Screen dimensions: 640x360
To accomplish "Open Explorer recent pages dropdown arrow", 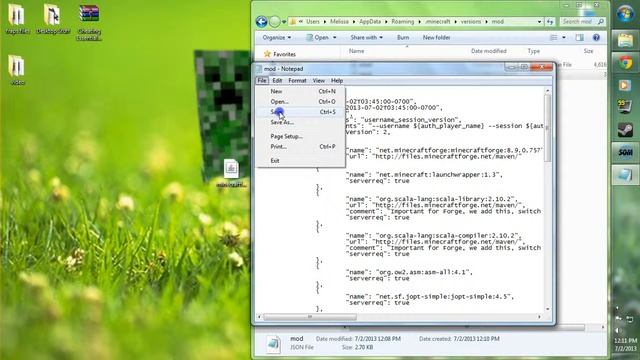I will coord(284,22).
